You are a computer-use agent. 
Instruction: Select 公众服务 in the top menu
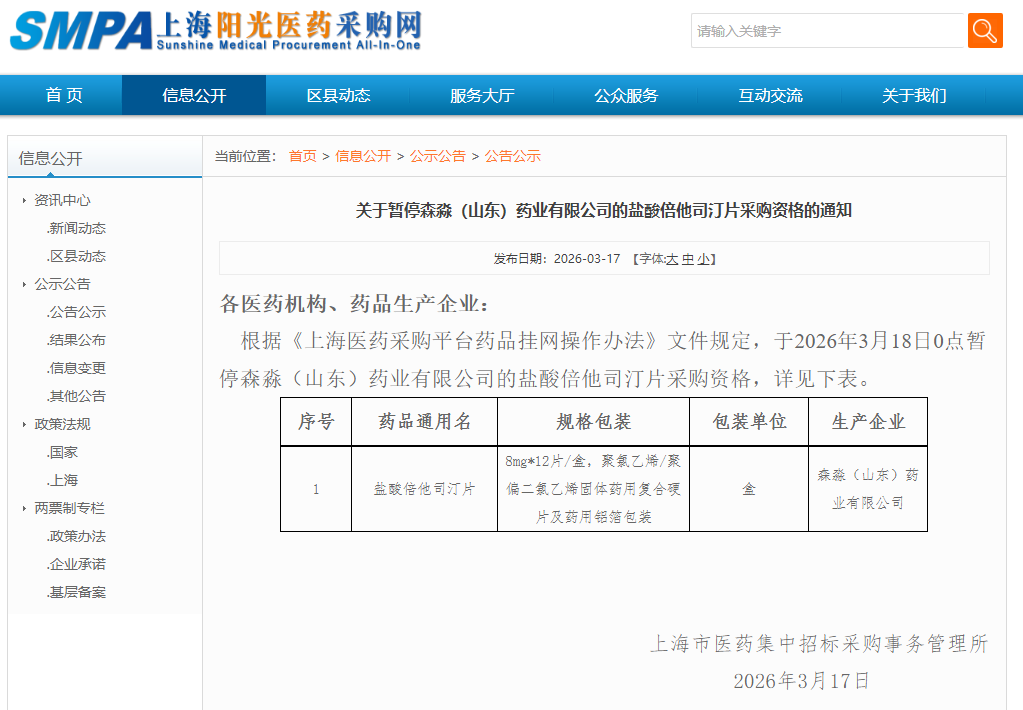point(626,96)
